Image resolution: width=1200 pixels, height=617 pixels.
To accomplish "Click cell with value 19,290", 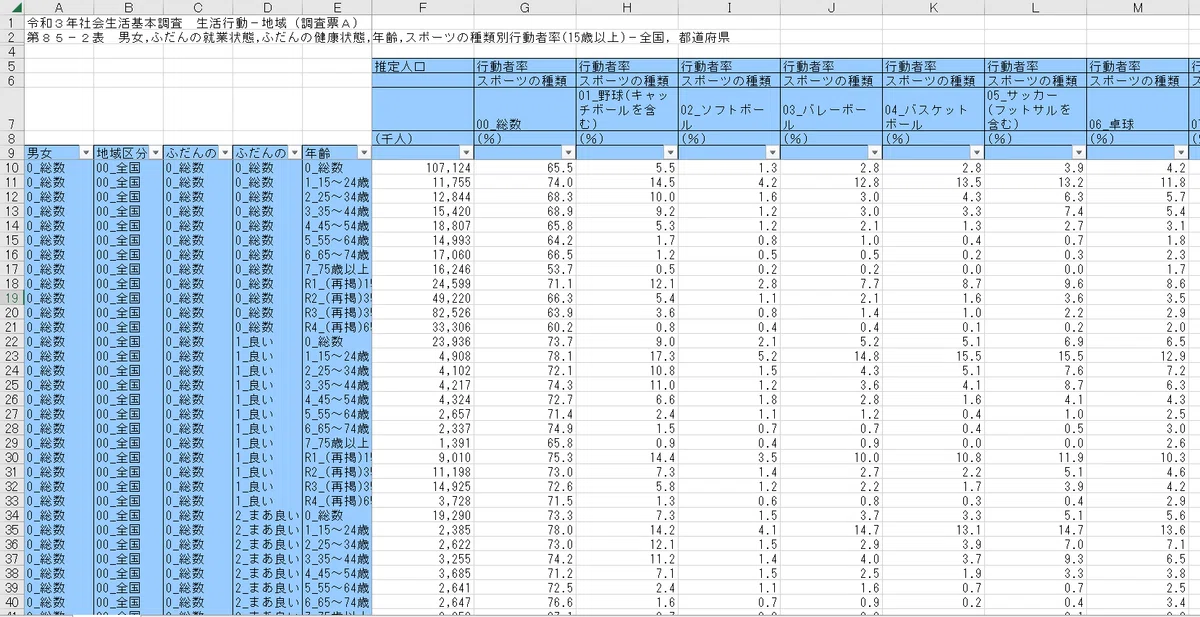I will (x=423, y=516).
